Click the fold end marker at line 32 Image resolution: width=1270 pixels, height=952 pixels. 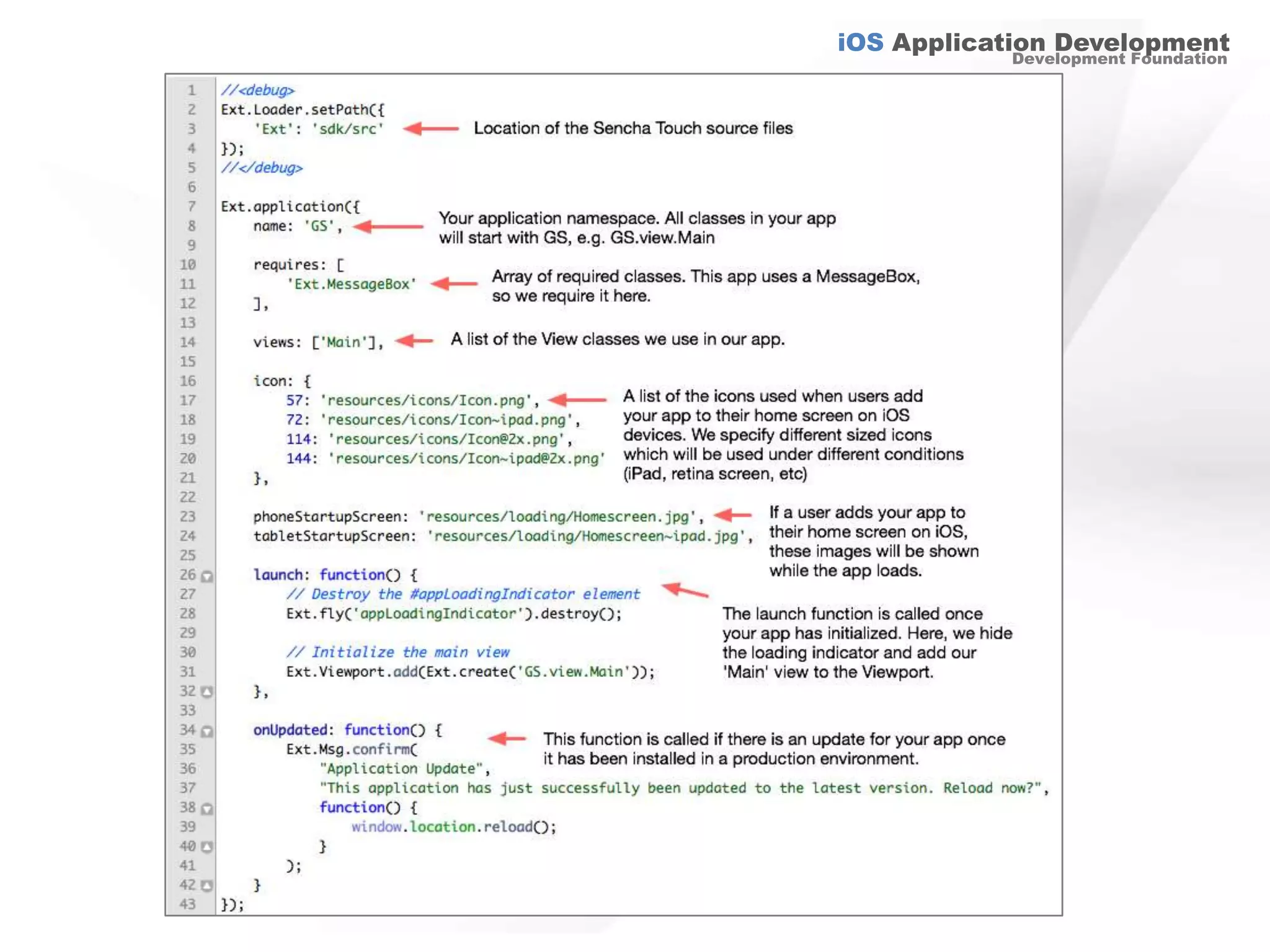pos(207,692)
